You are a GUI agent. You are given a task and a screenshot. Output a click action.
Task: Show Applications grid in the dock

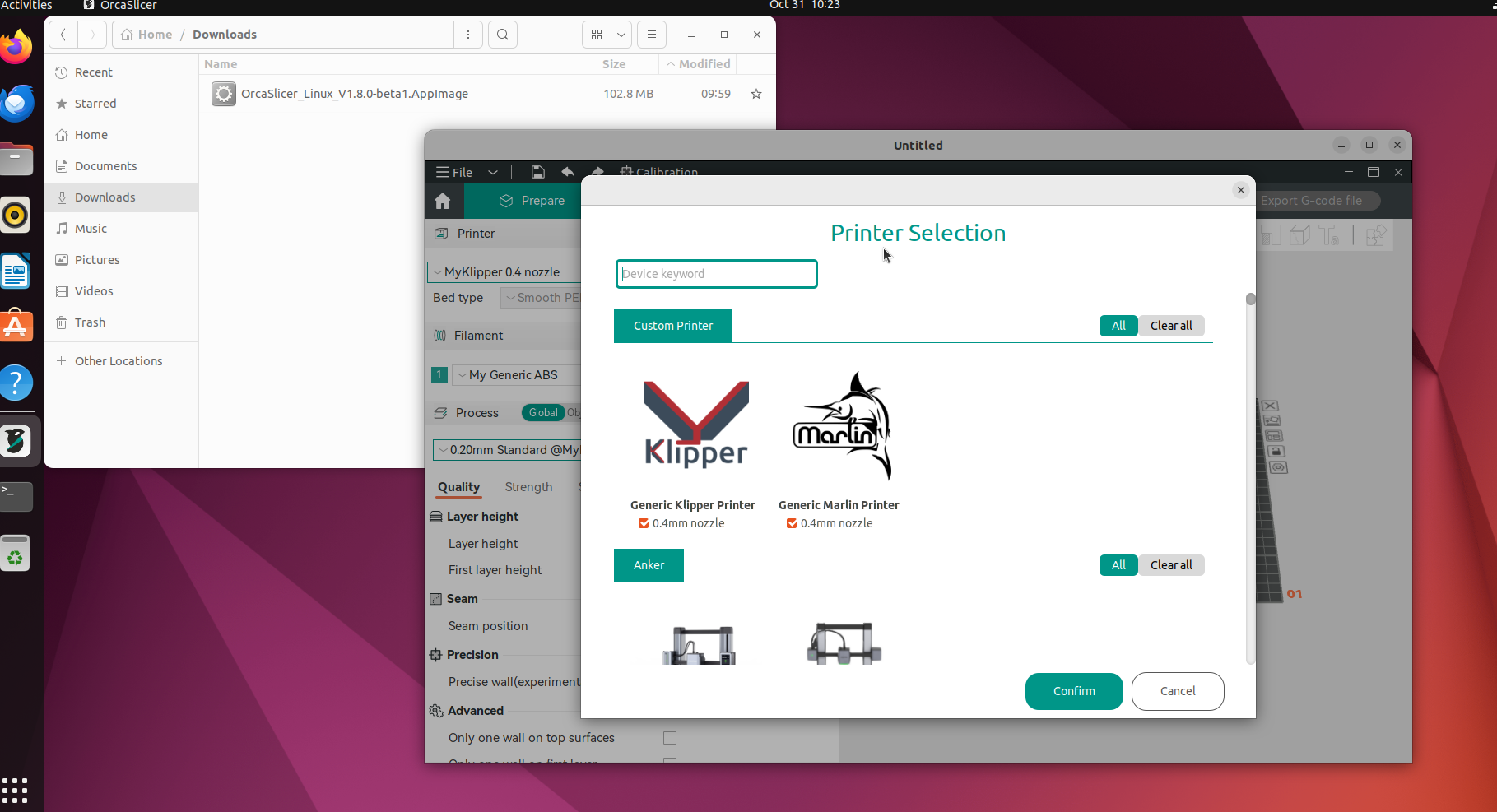point(15,791)
